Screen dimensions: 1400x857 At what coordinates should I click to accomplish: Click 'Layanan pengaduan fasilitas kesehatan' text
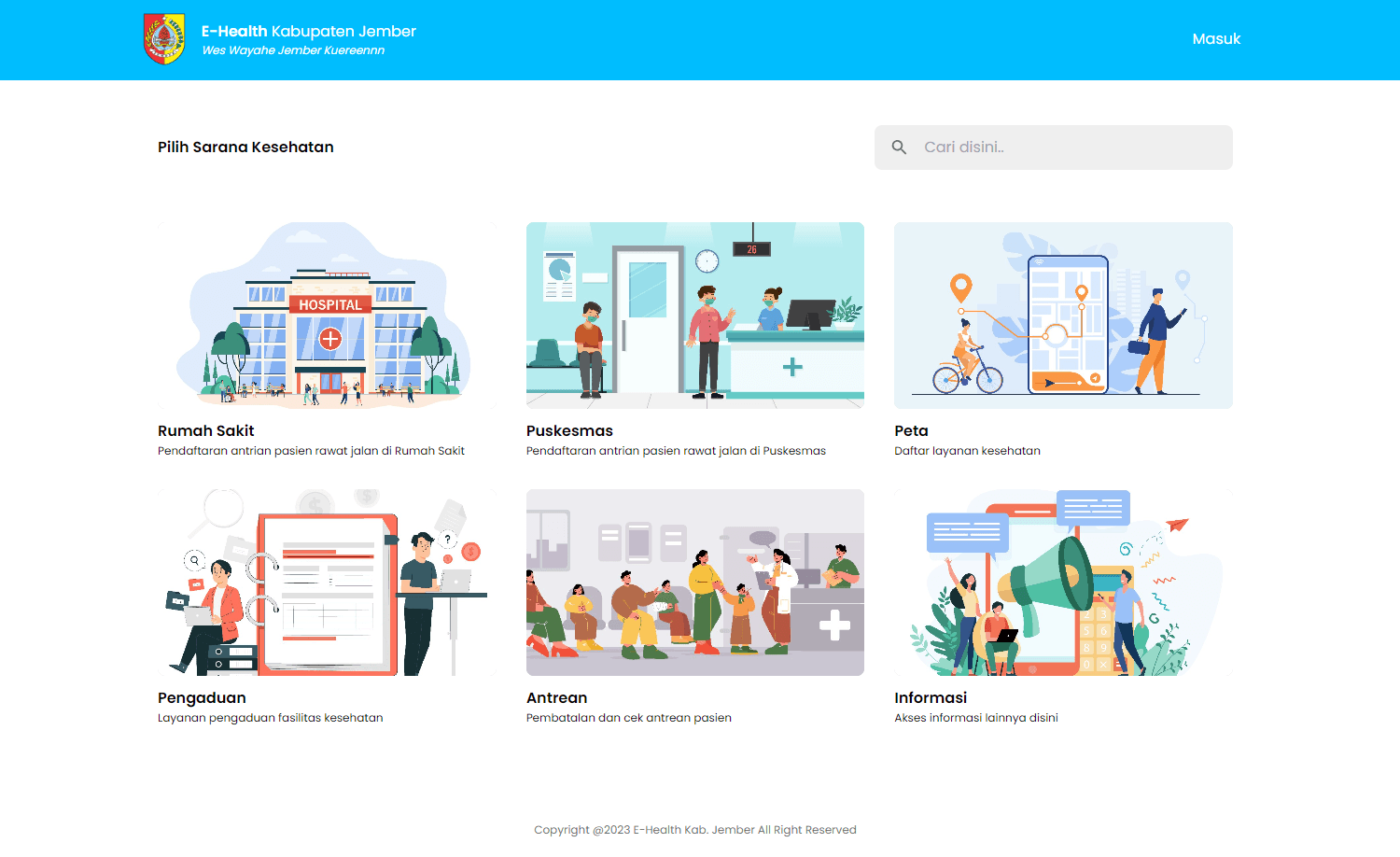(x=270, y=718)
